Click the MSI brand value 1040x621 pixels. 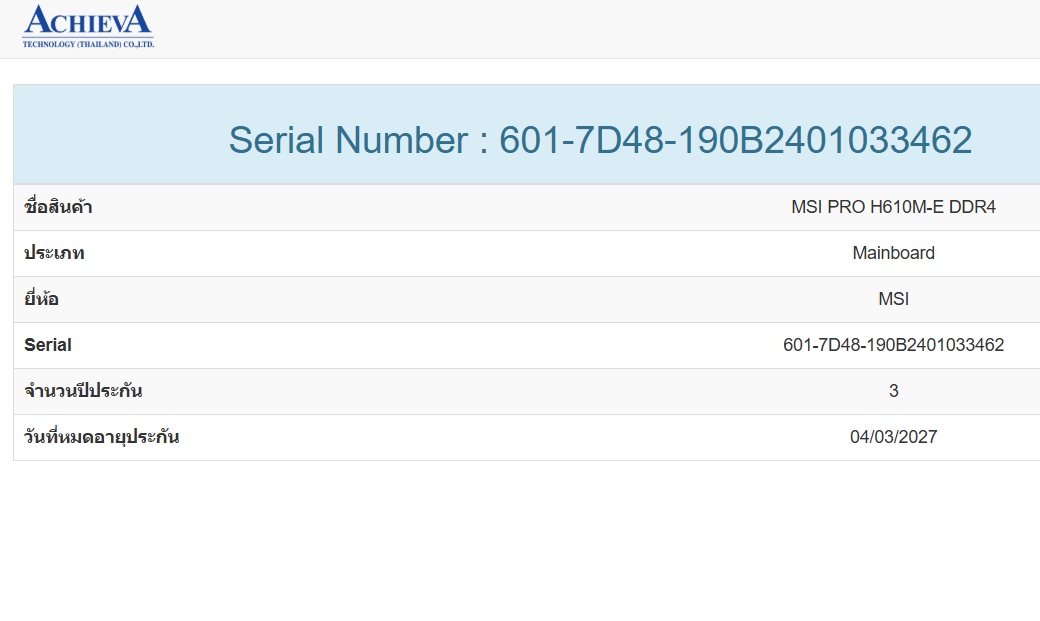pos(893,299)
